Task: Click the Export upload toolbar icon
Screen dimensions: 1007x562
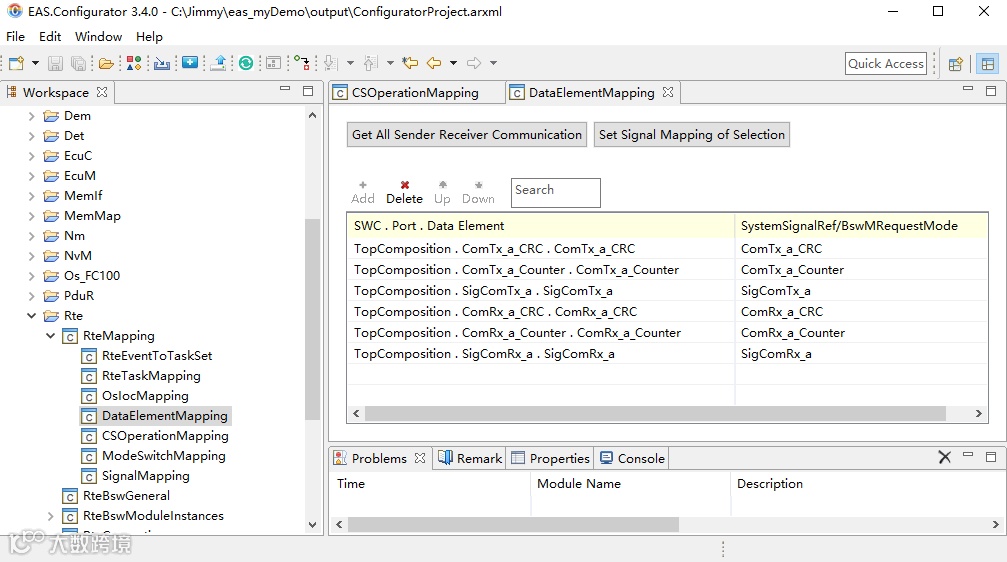Action: [x=219, y=63]
